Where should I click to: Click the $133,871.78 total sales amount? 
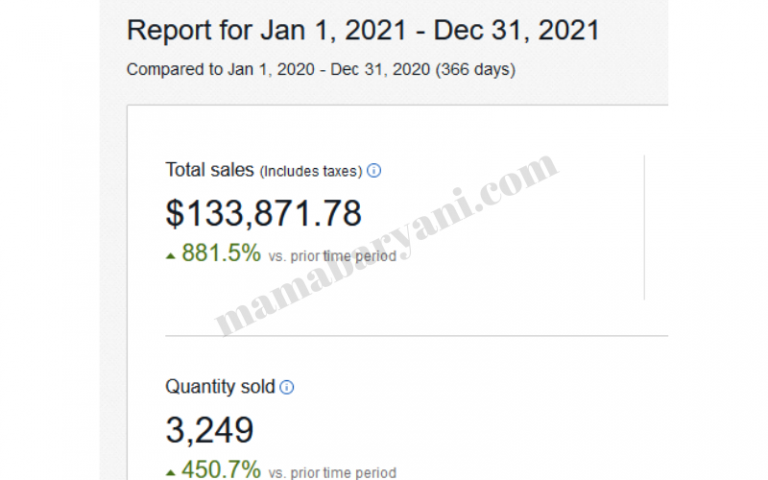tap(263, 213)
